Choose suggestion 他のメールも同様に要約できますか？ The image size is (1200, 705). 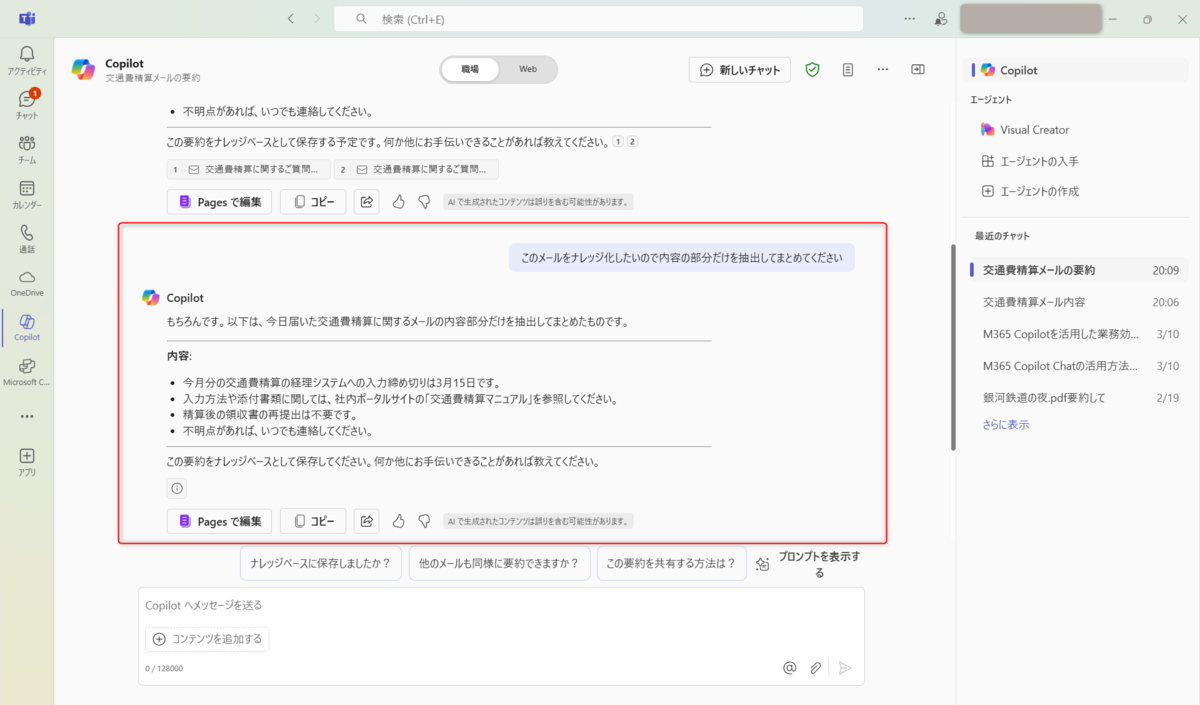click(x=499, y=563)
